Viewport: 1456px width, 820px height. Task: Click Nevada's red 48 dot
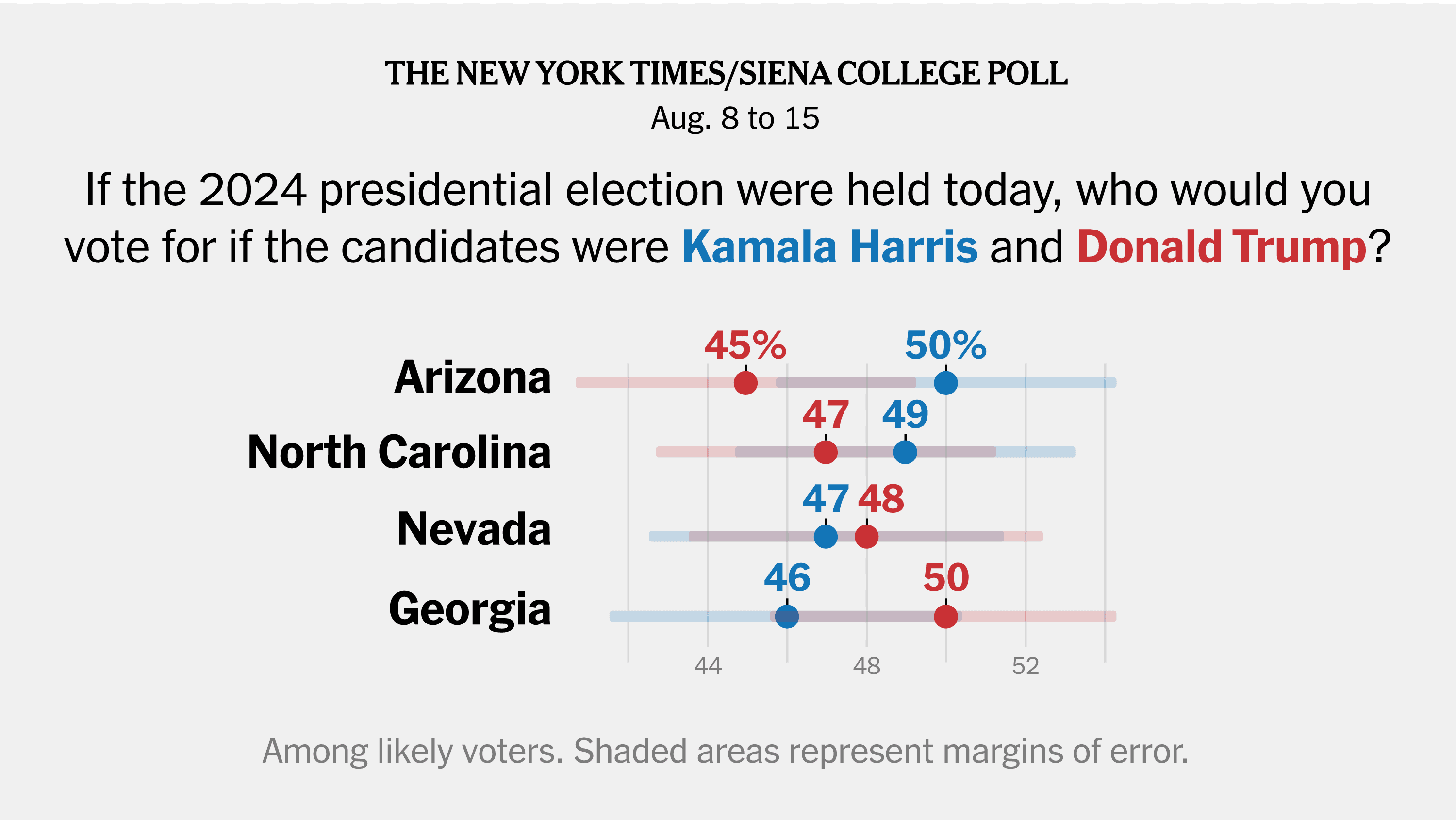(866, 536)
